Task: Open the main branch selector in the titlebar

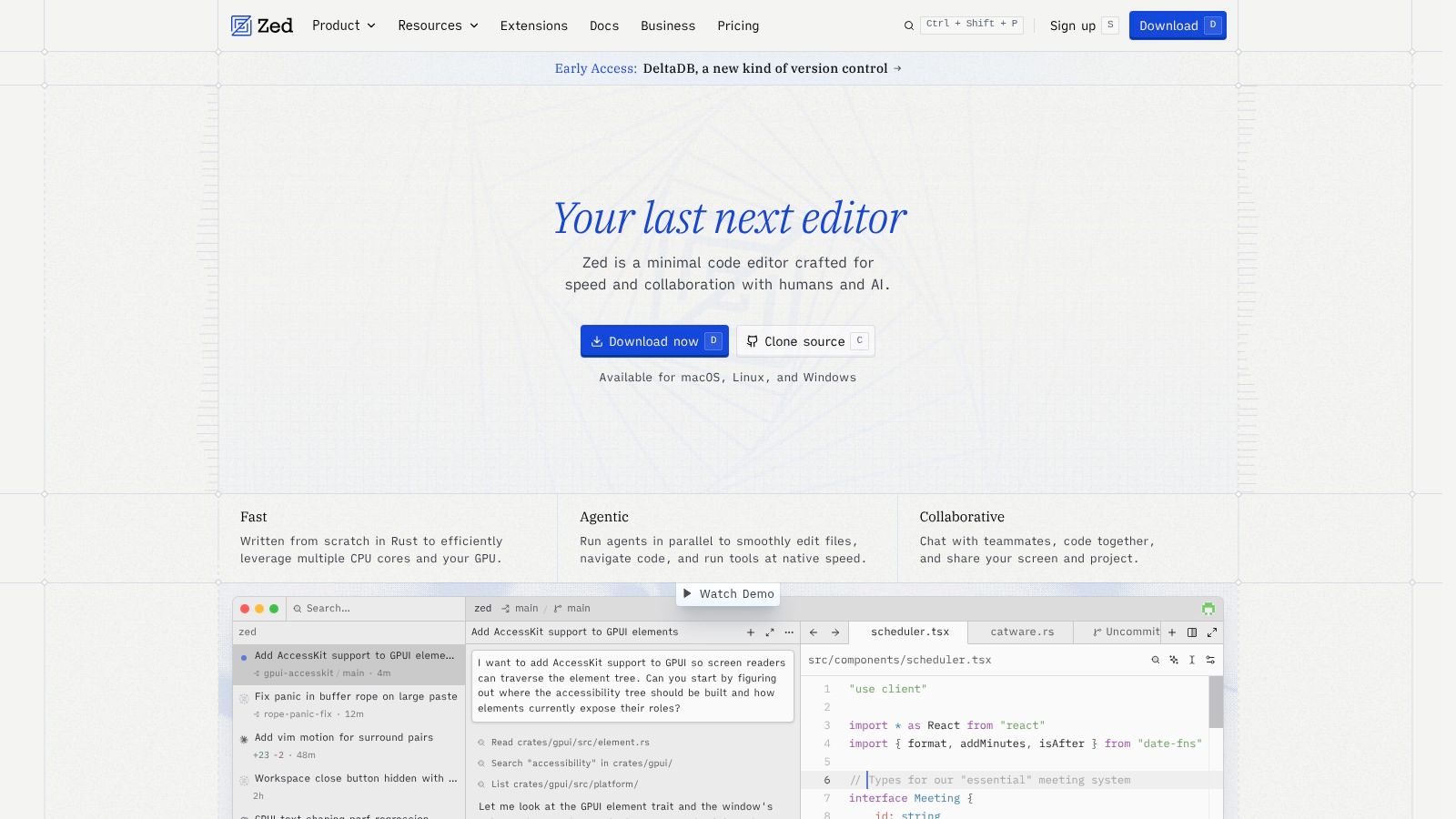Action: [572, 609]
